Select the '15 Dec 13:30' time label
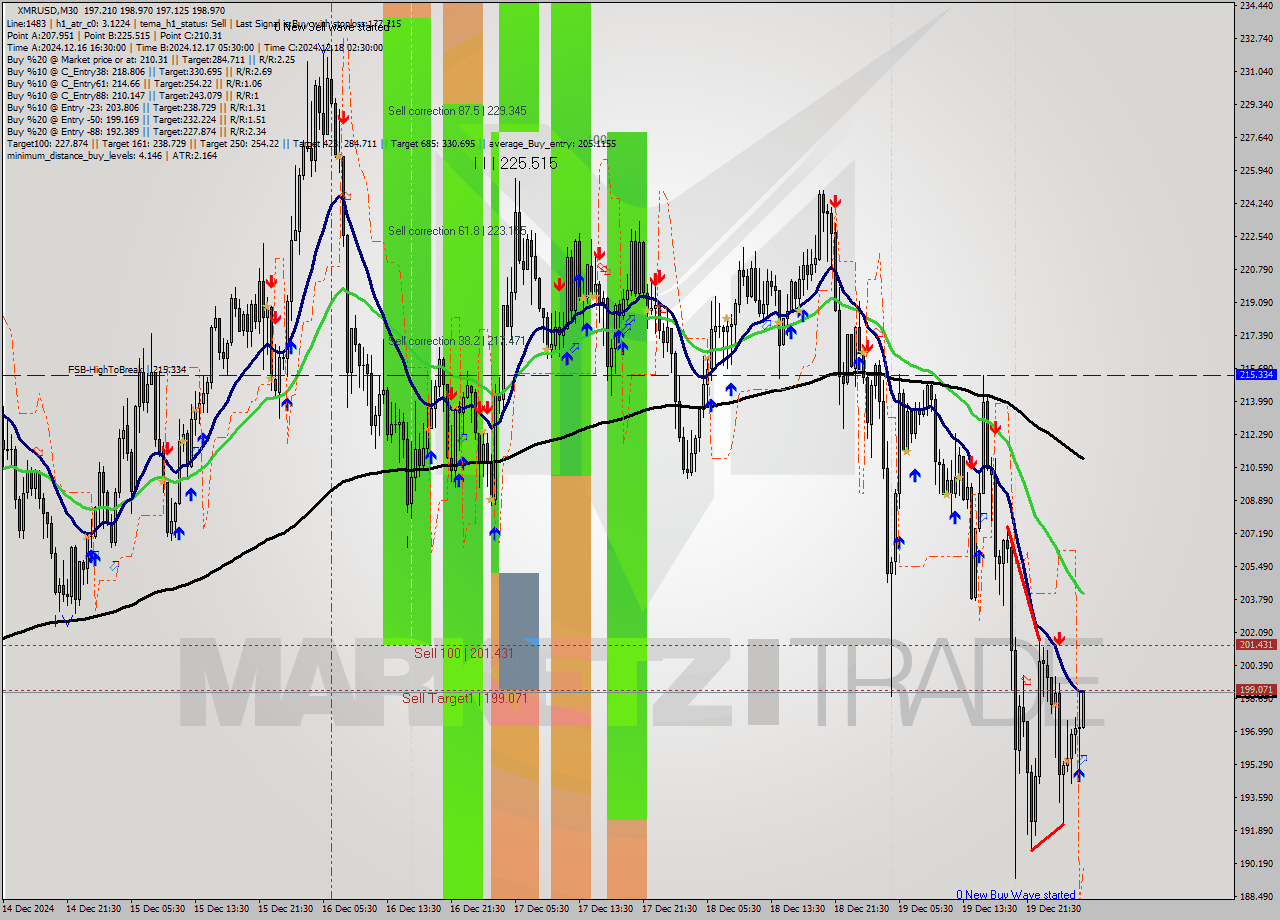 coord(221,909)
